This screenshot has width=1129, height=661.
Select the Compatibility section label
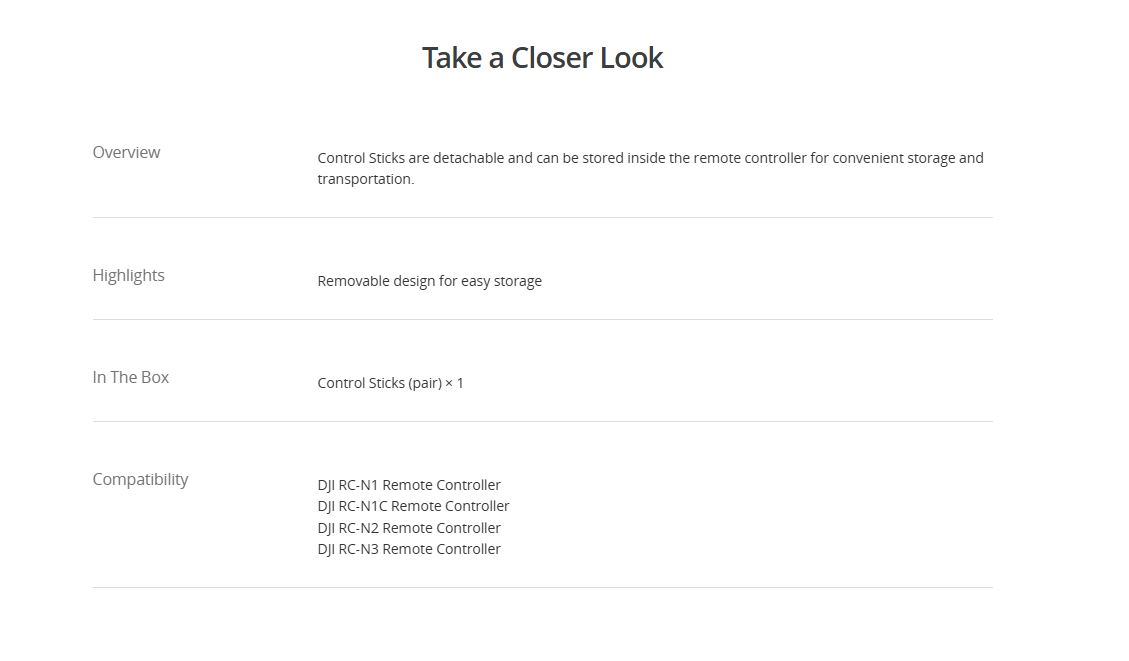pyautogui.click(x=140, y=479)
